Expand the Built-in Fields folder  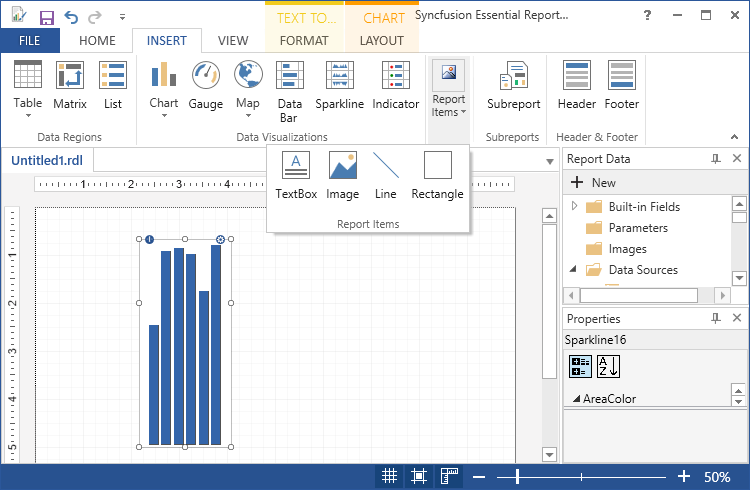coord(575,206)
